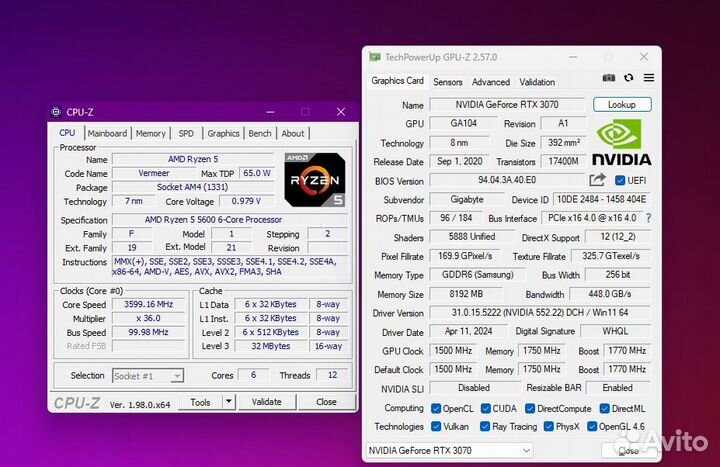Click the BIOS share/export arrow icon
Image resolution: width=720 pixels, height=467 pixels.
597,180
